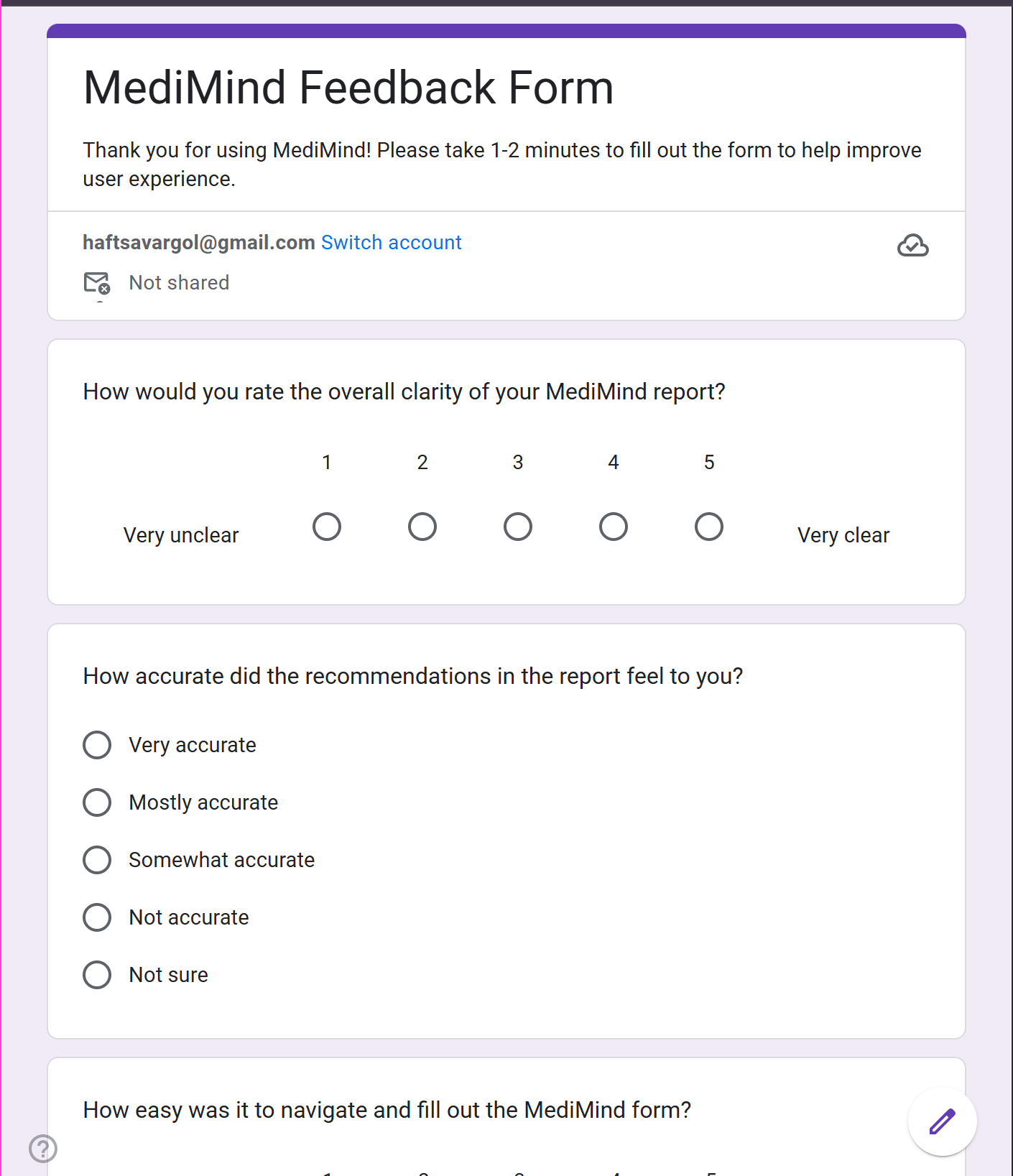Select clarity rating 2 radio button
Viewport: 1013px width, 1176px height.
[x=422, y=527]
